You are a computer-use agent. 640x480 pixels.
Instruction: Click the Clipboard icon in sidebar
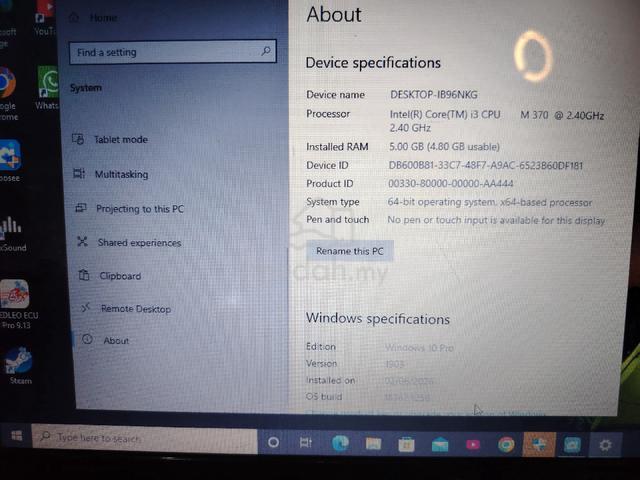pyautogui.click(x=84, y=275)
